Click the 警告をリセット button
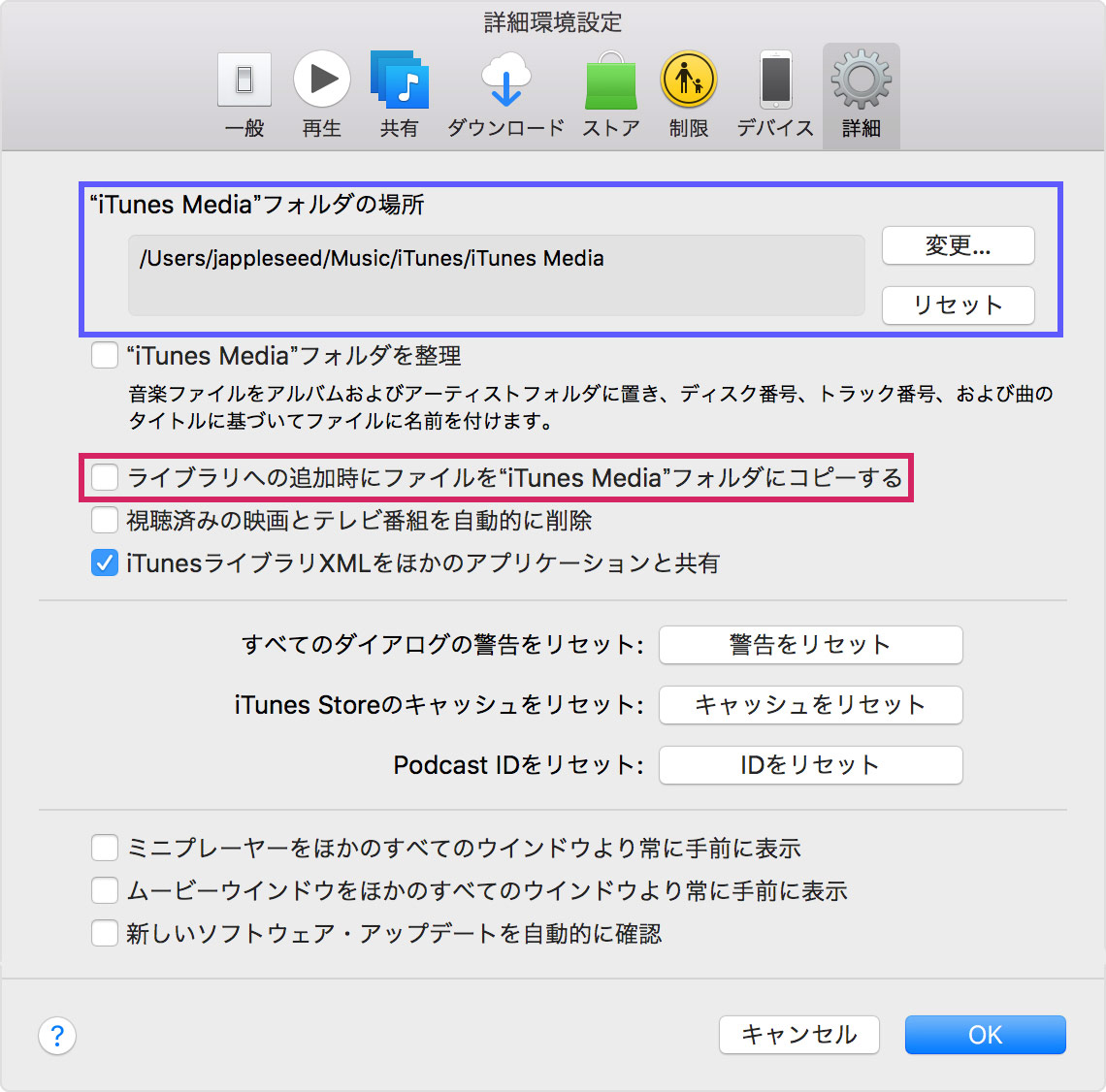This screenshot has width=1106, height=1092. [810, 645]
